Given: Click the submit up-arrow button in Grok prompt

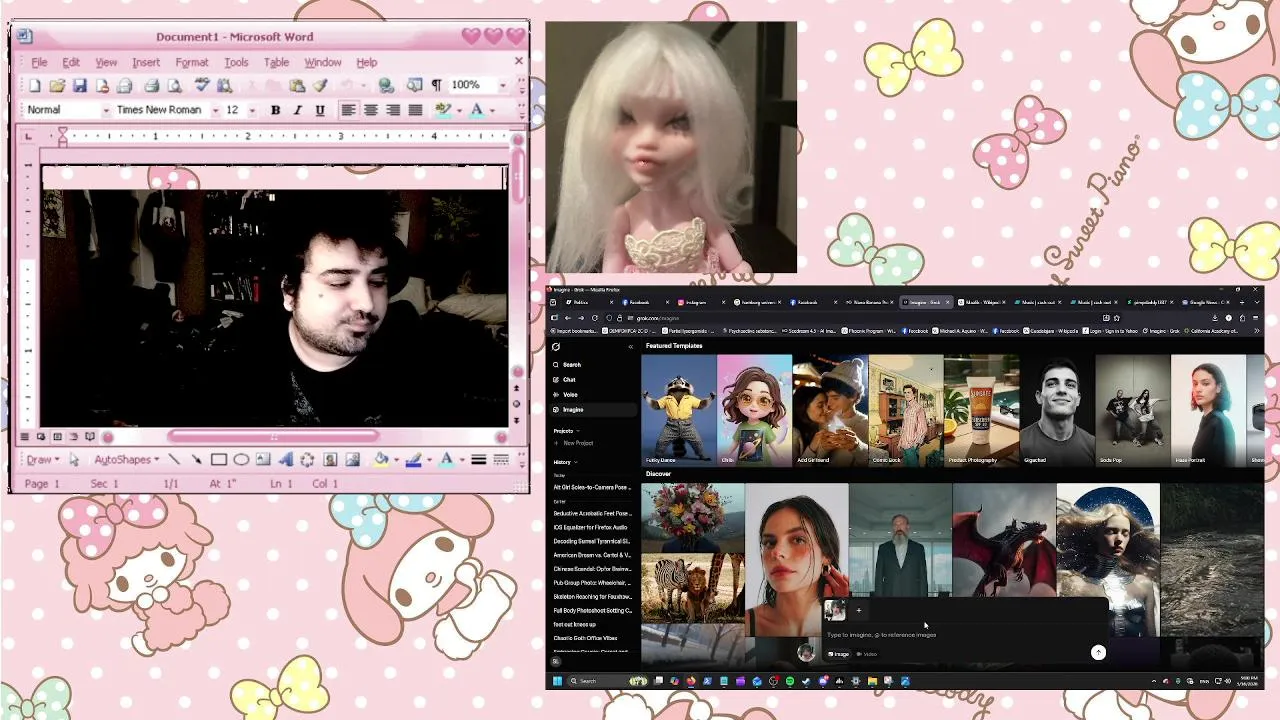Looking at the screenshot, I should (x=1098, y=652).
